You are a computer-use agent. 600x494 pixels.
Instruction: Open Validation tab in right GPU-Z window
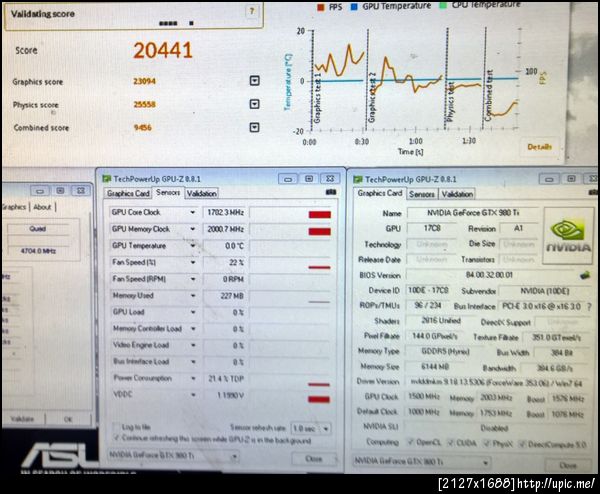point(457,194)
